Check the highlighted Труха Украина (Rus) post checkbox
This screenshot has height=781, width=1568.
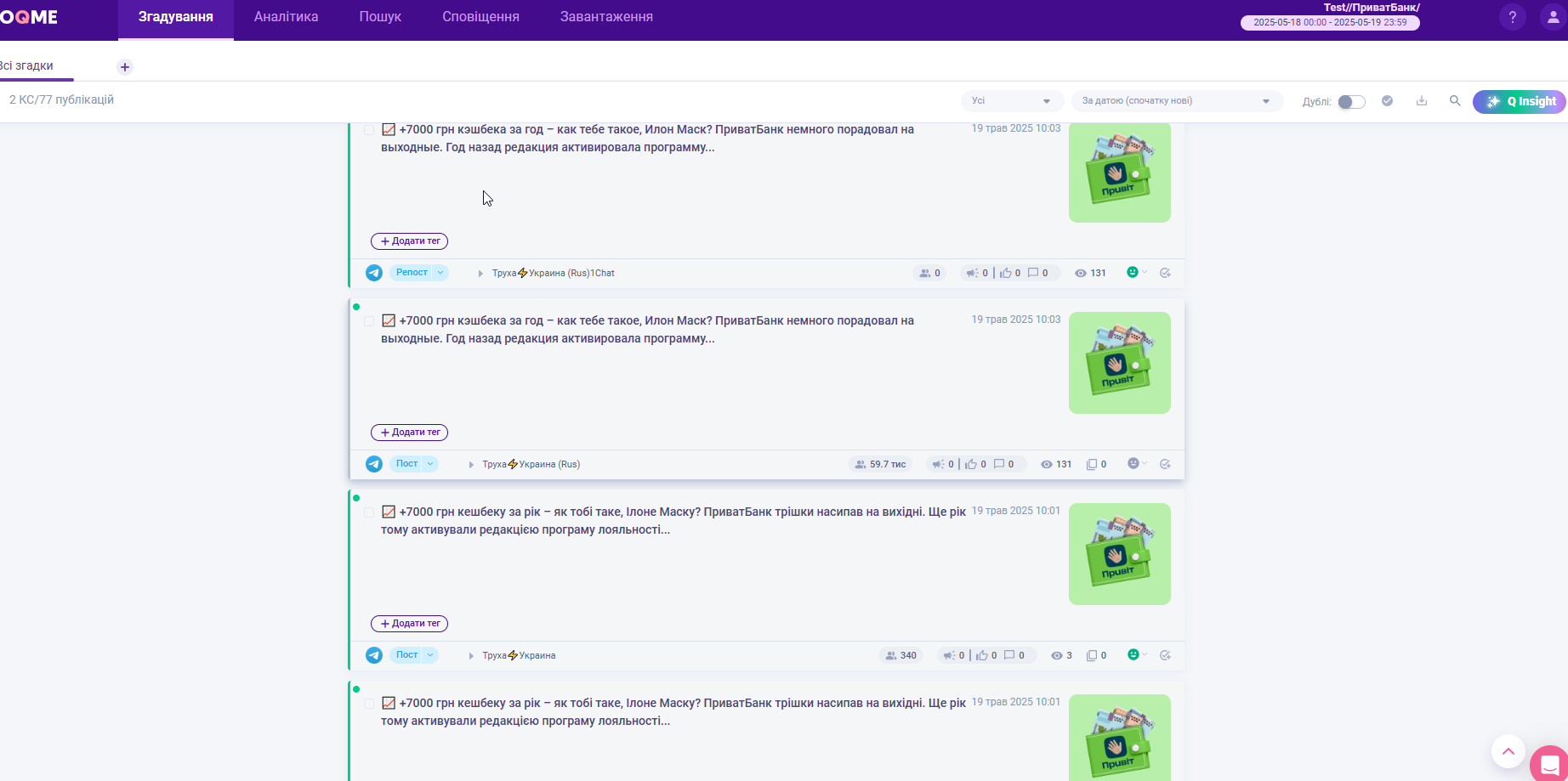369,321
